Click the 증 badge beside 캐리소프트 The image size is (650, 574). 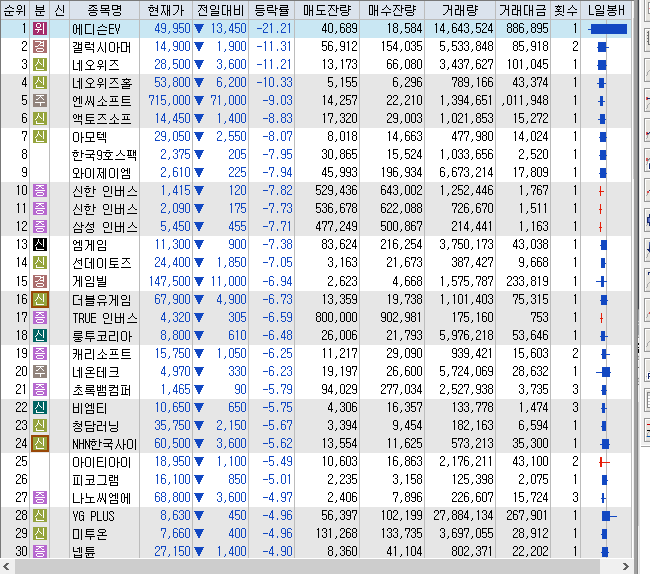tap(40, 354)
